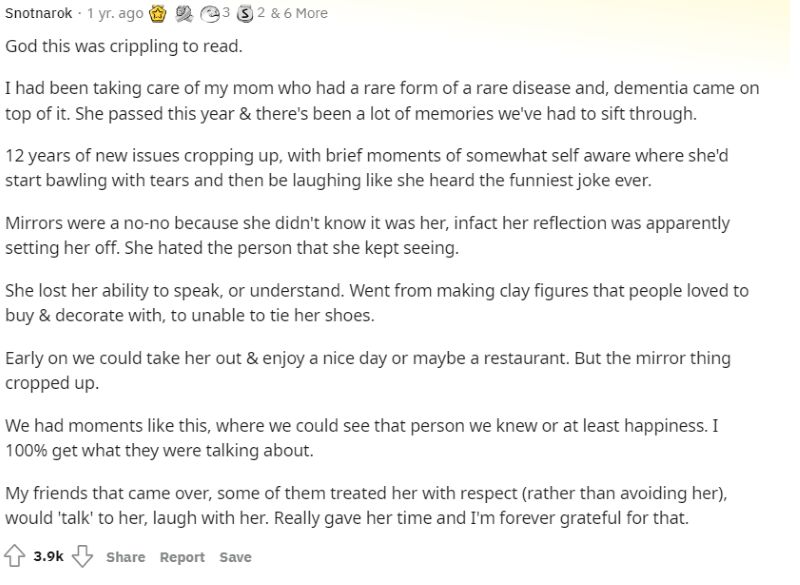Click the 3.9k vote score
This screenshot has width=800, height=585.
48,557
